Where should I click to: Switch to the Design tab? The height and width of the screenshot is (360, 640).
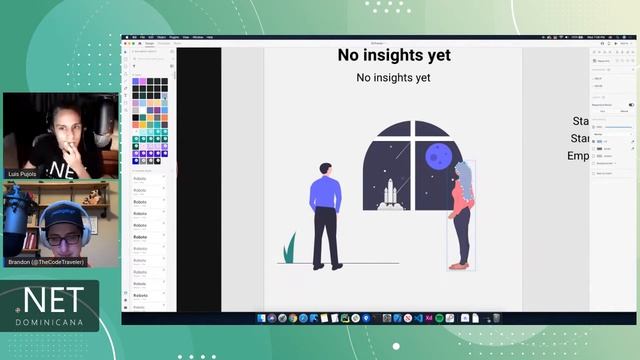[x=150, y=43]
